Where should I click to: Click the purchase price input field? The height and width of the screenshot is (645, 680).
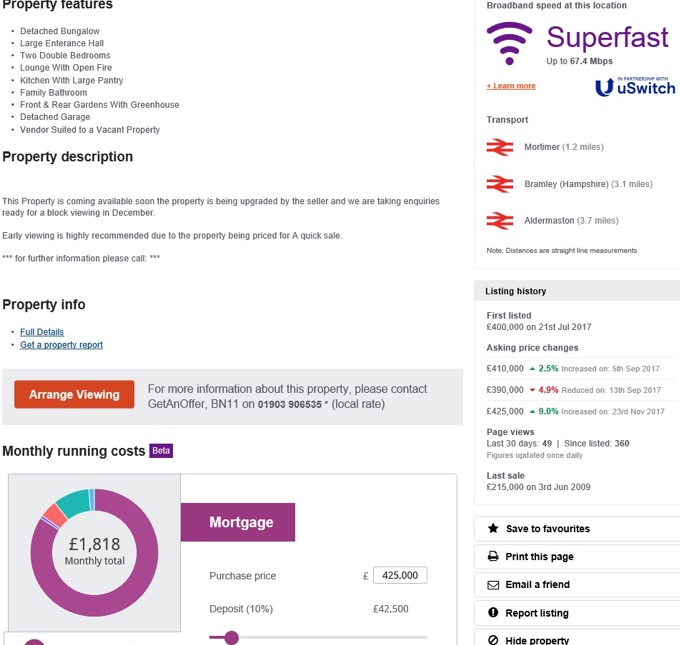click(x=399, y=575)
